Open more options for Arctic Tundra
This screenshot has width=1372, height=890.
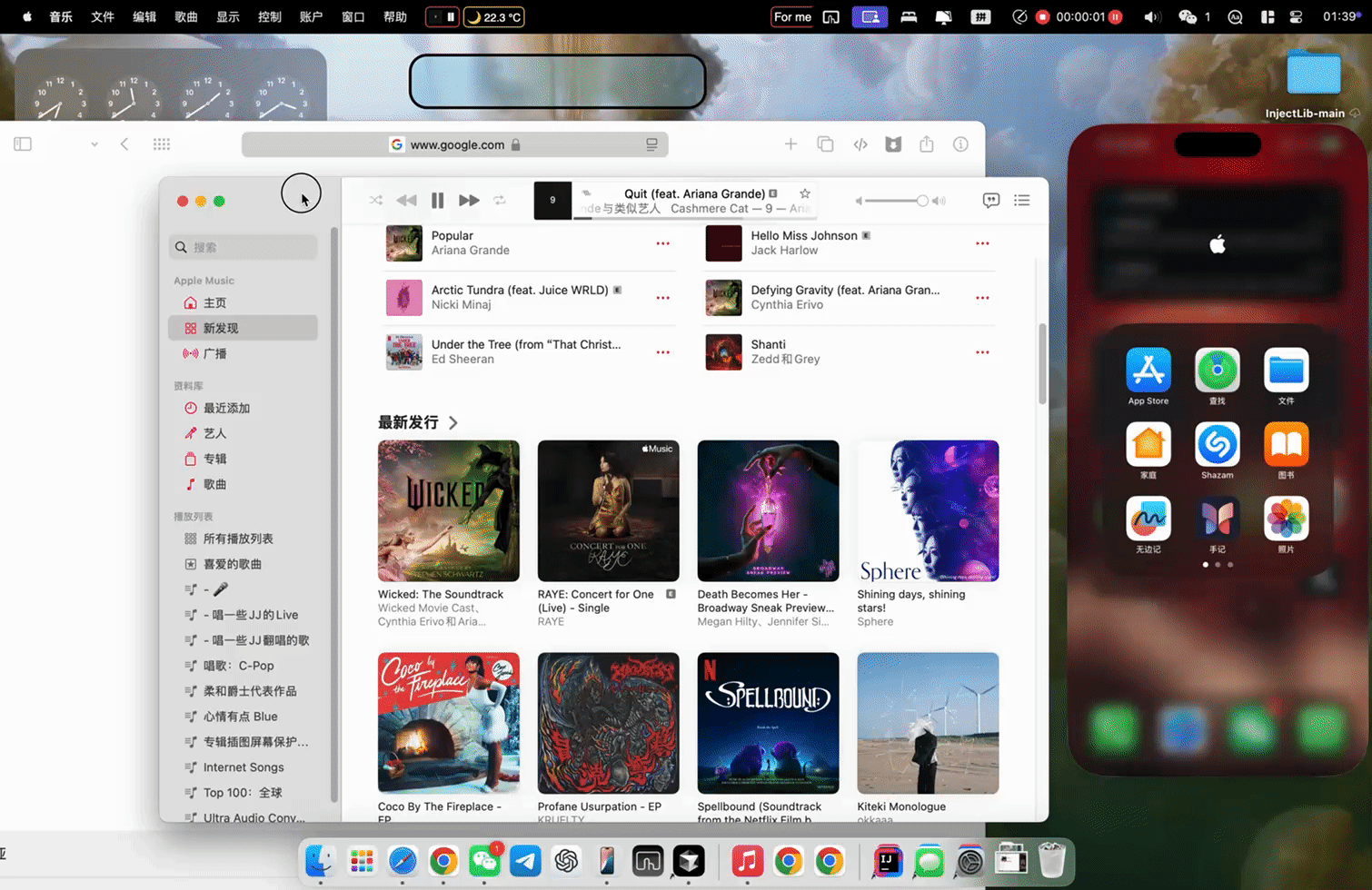663,298
